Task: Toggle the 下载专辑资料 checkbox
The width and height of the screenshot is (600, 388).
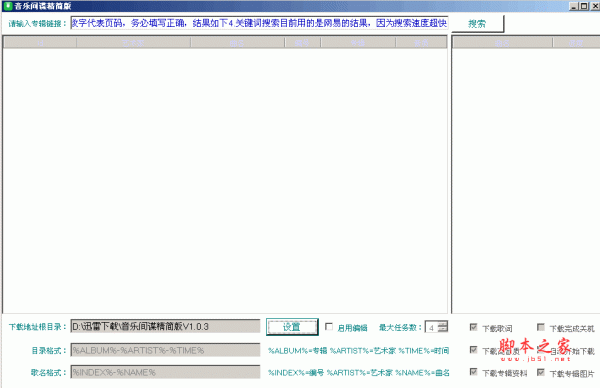Action: point(473,372)
